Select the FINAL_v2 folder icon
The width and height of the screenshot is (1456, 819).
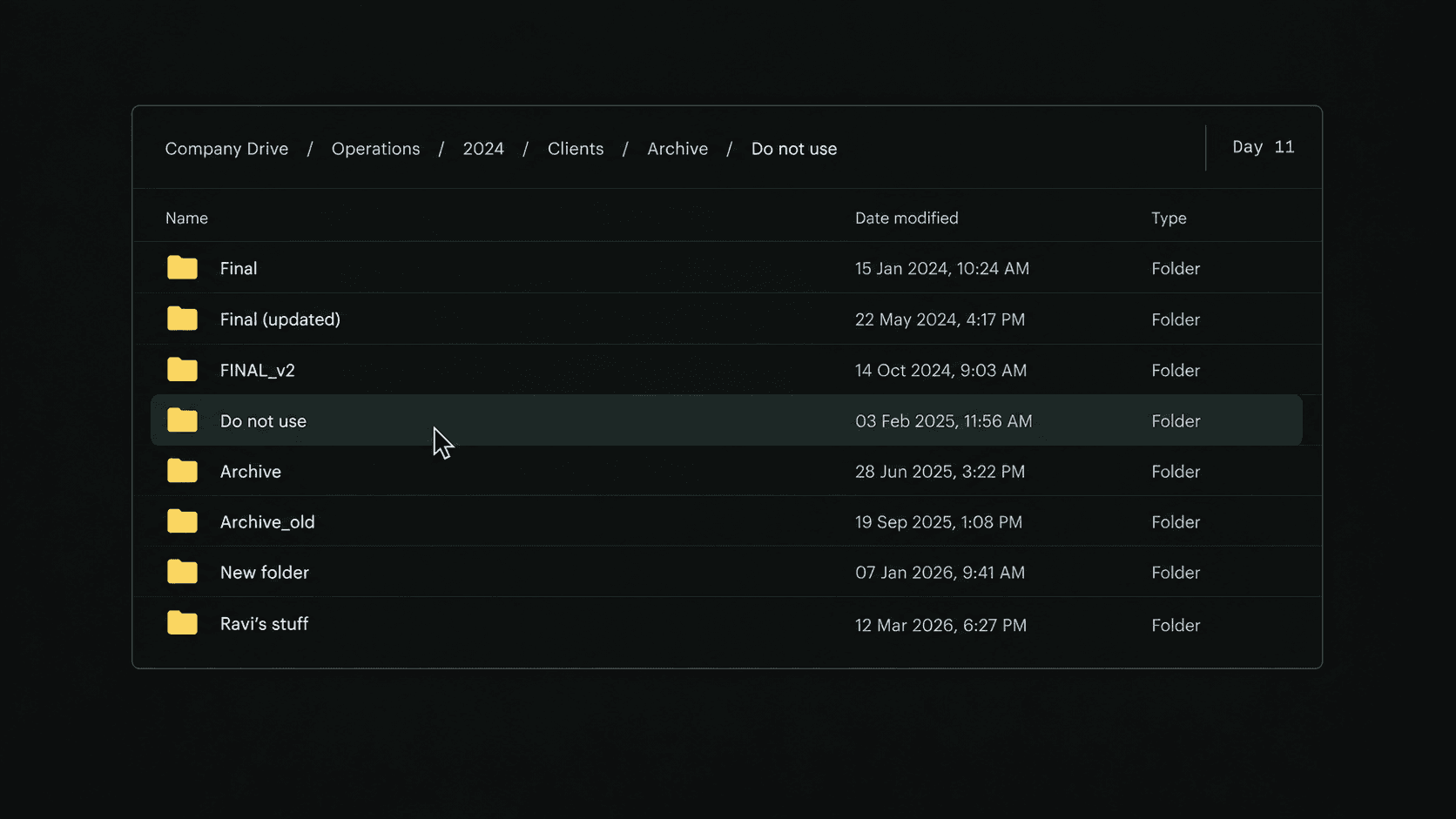[182, 369]
